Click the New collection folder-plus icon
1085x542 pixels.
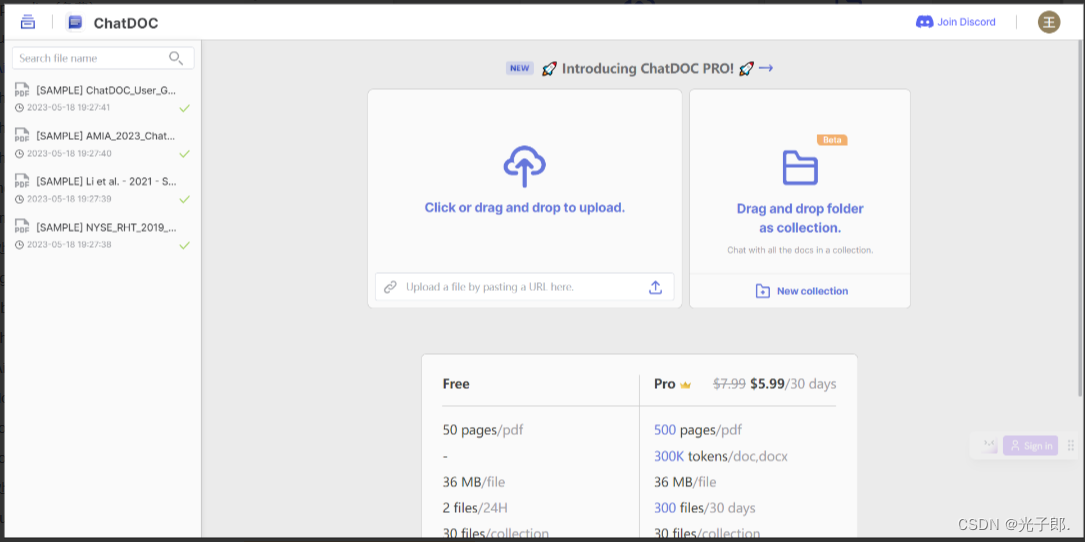tap(763, 291)
